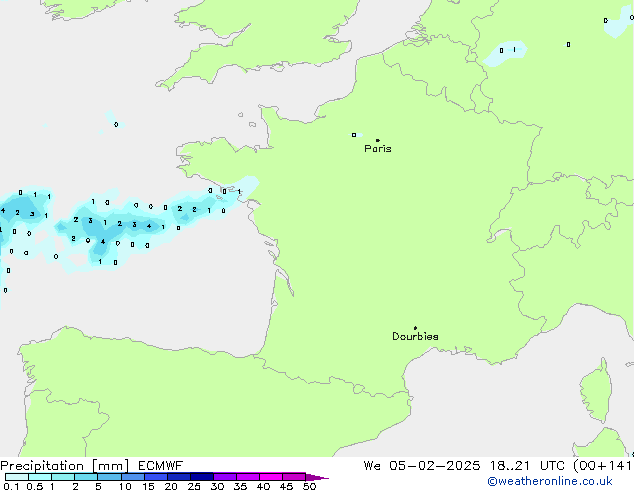Pick the legend swatch between 15 and 20
Image resolution: width=634 pixels, height=490 pixels.
pyautogui.click(x=156, y=477)
